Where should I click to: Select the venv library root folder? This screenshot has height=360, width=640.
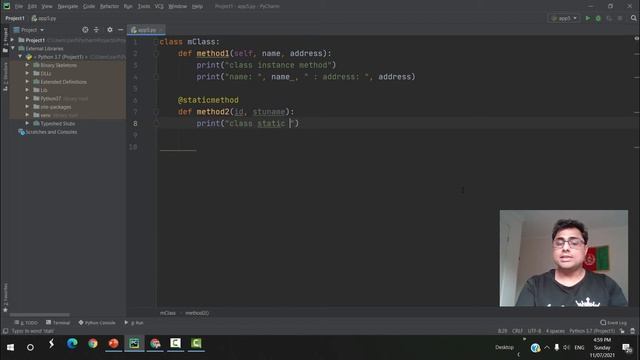tap(56, 115)
